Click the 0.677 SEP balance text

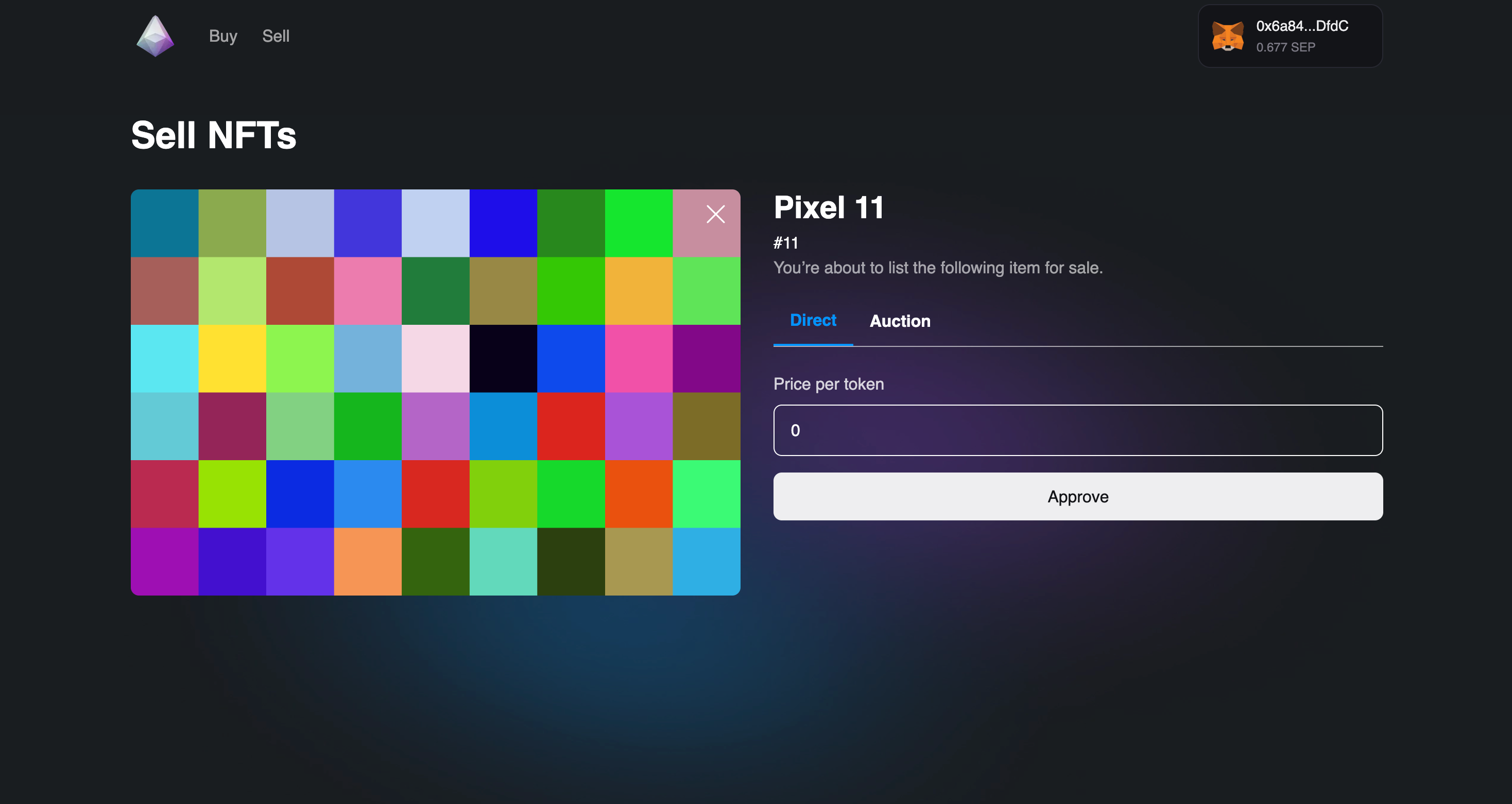1285,47
